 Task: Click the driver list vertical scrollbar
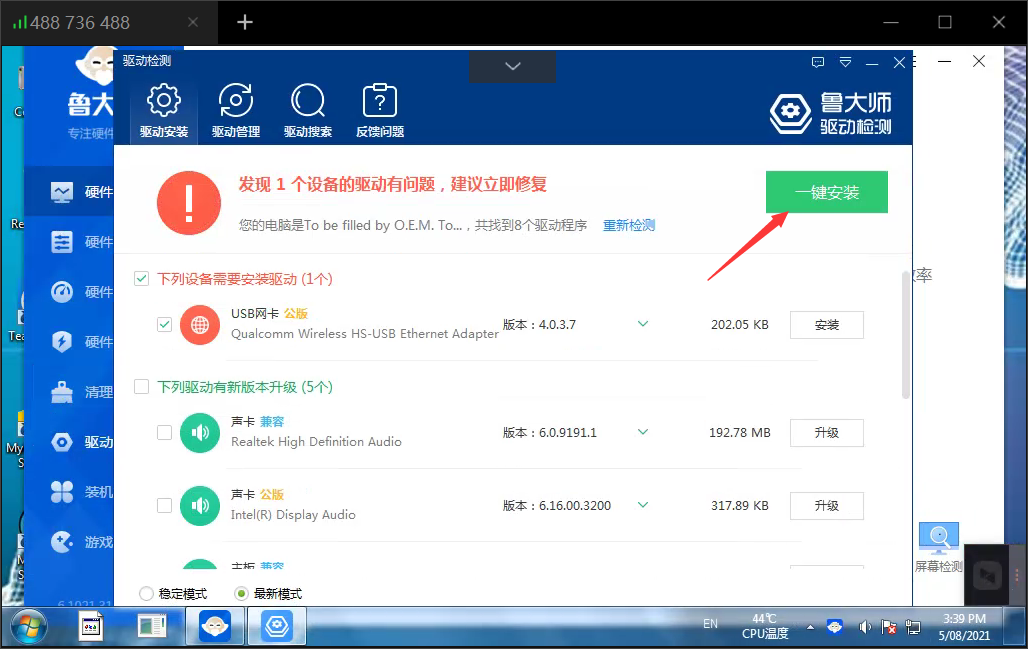(906, 335)
